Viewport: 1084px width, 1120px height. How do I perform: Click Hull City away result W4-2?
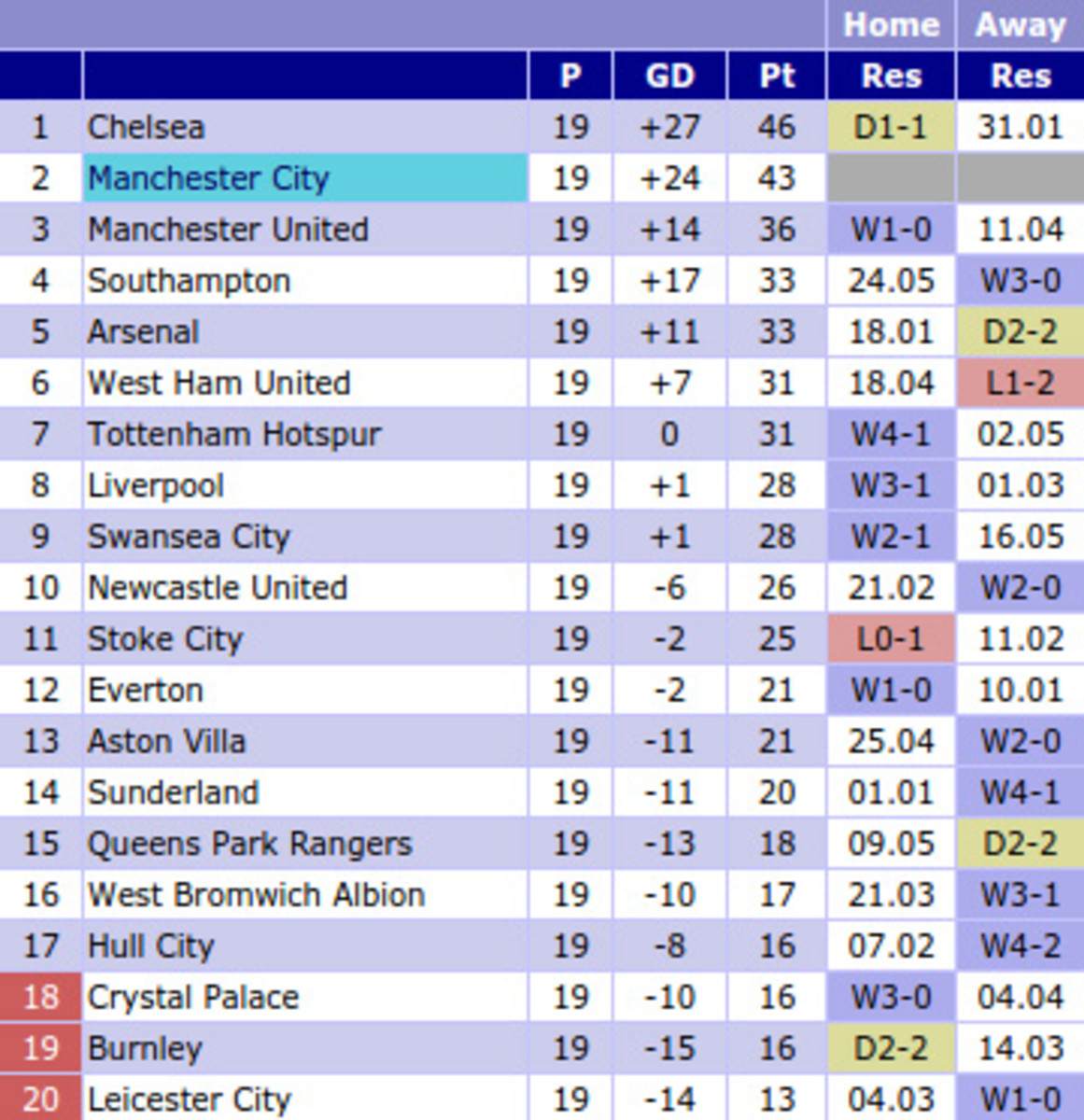1020,945
